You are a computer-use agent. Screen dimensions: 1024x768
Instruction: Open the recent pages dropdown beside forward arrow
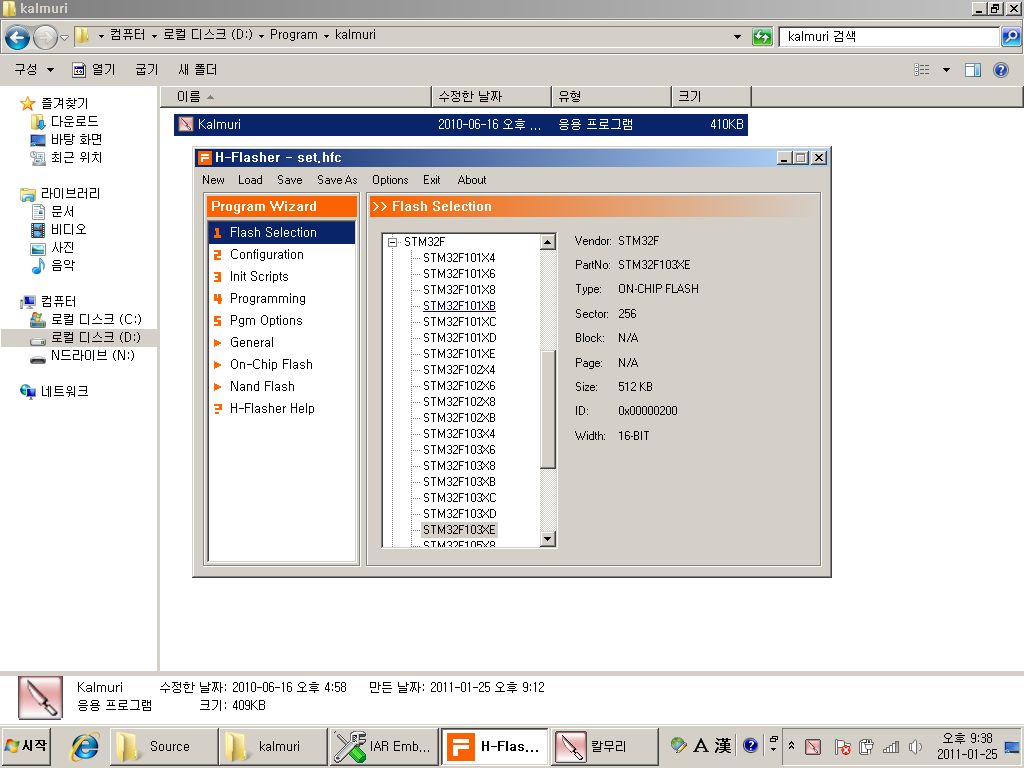[64, 38]
